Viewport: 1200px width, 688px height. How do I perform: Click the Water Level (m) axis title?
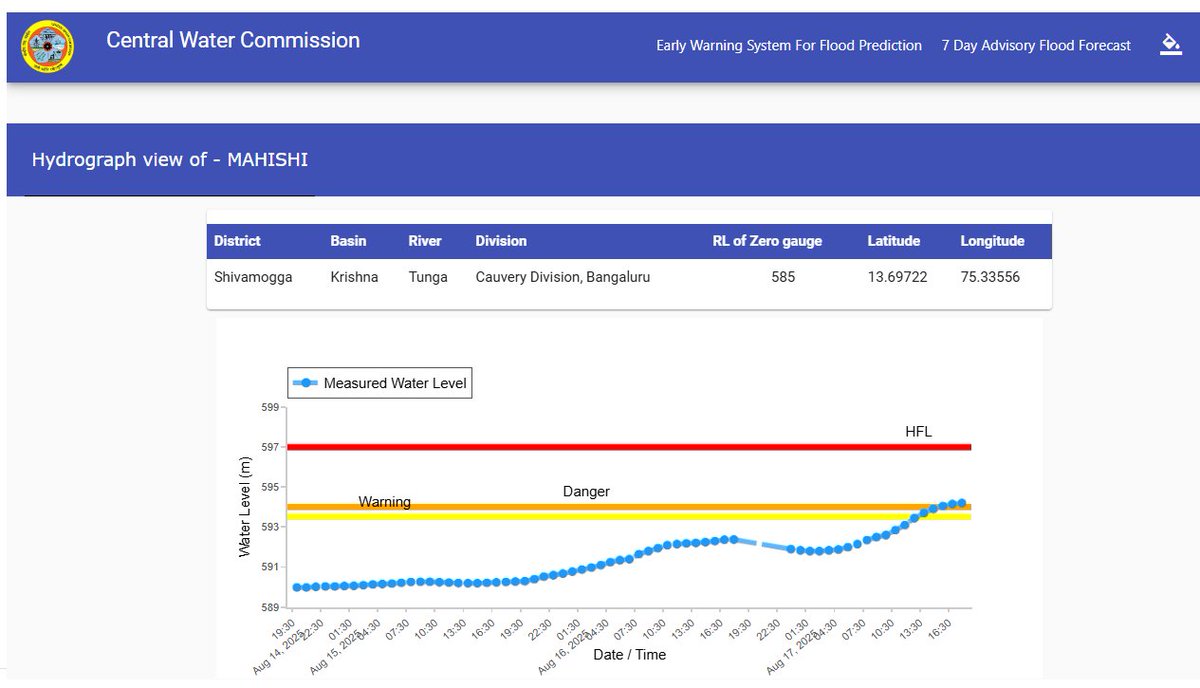pos(244,507)
